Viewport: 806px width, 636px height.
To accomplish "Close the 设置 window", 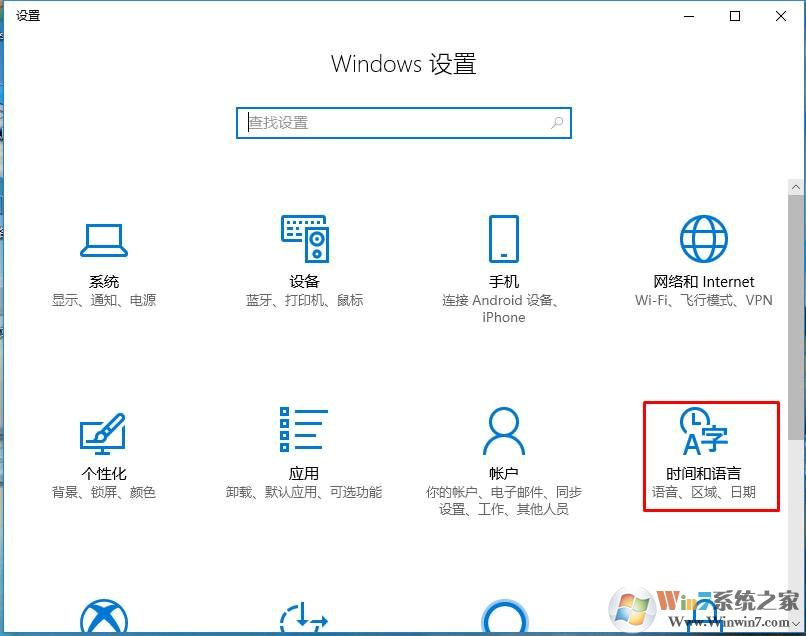I will (781, 16).
